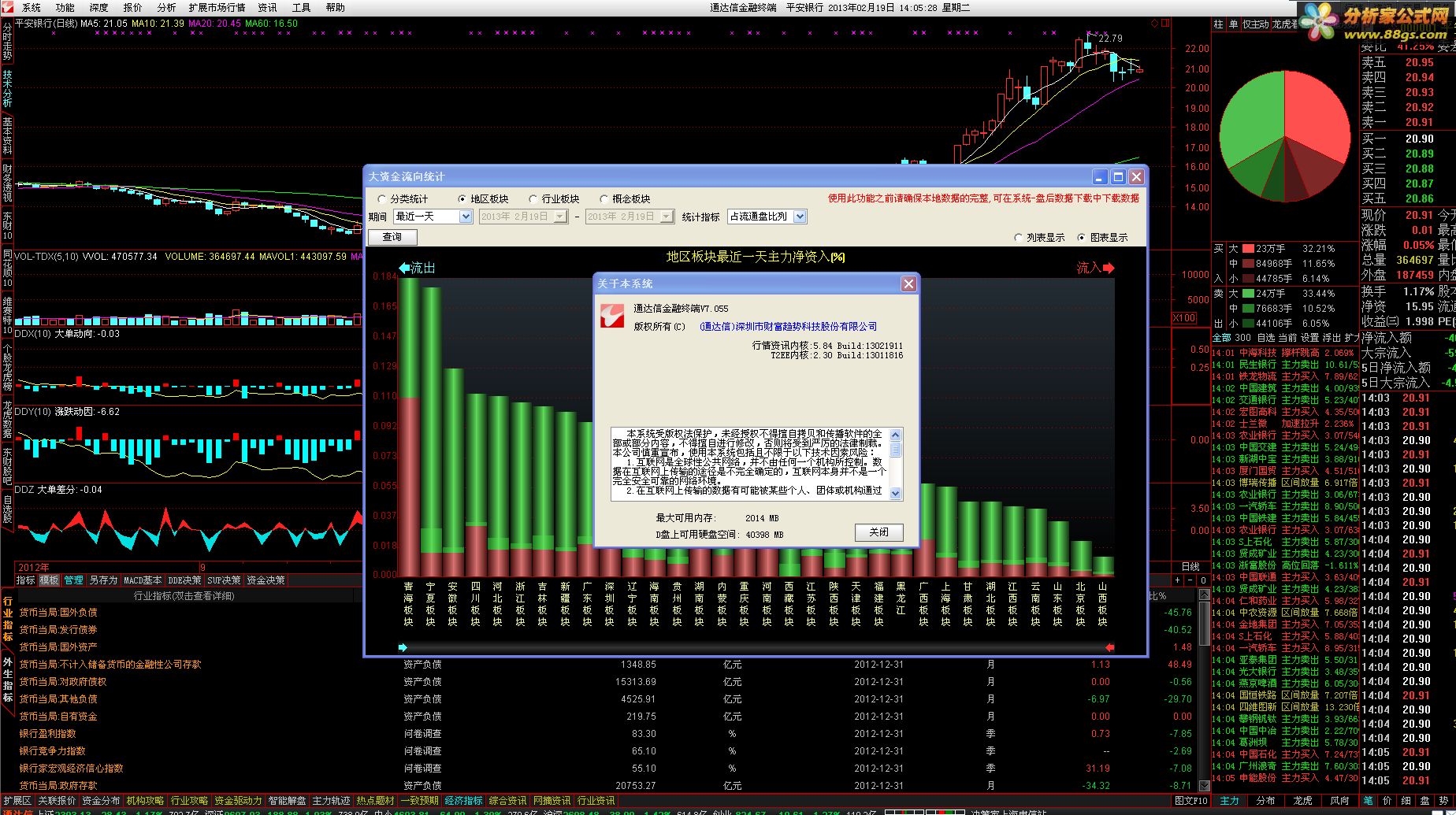Select the MACD基本 template
This screenshot has height=815, width=1456.
(142, 580)
